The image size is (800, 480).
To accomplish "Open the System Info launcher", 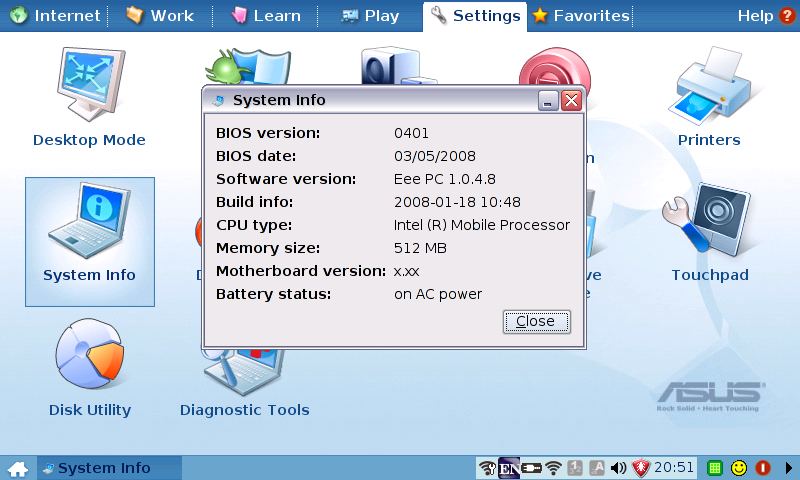I will pos(90,242).
